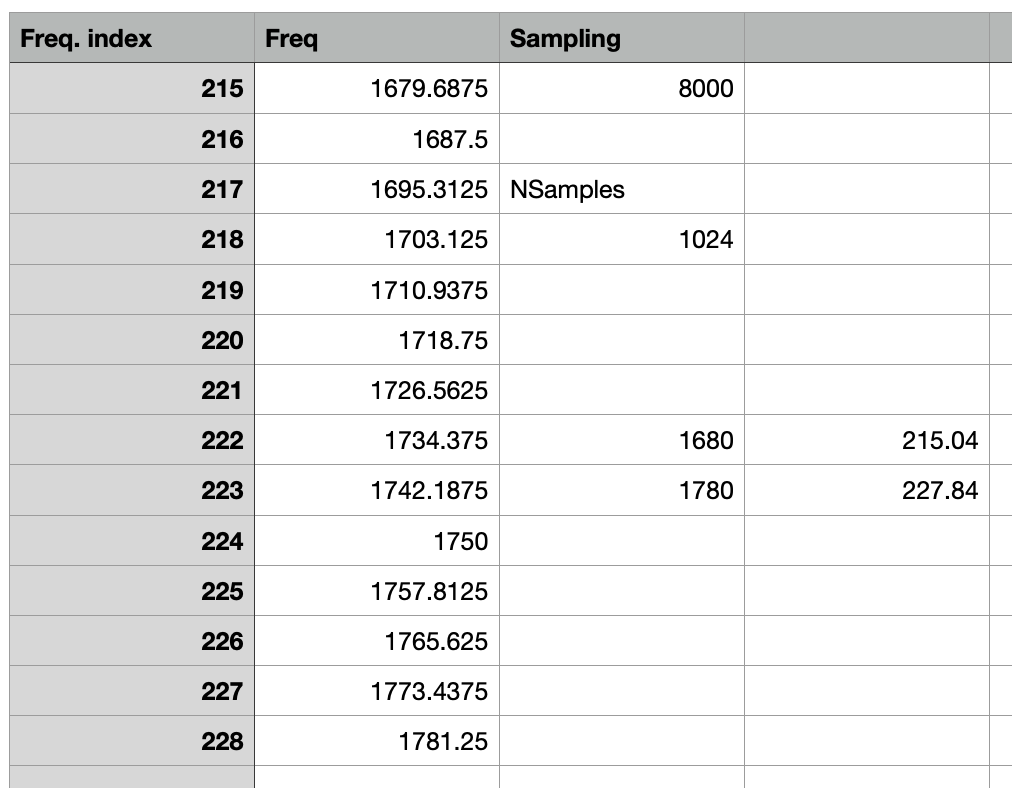The image size is (1012, 788).
Task: Click the frequency cell 1750
Action: click(375, 541)
